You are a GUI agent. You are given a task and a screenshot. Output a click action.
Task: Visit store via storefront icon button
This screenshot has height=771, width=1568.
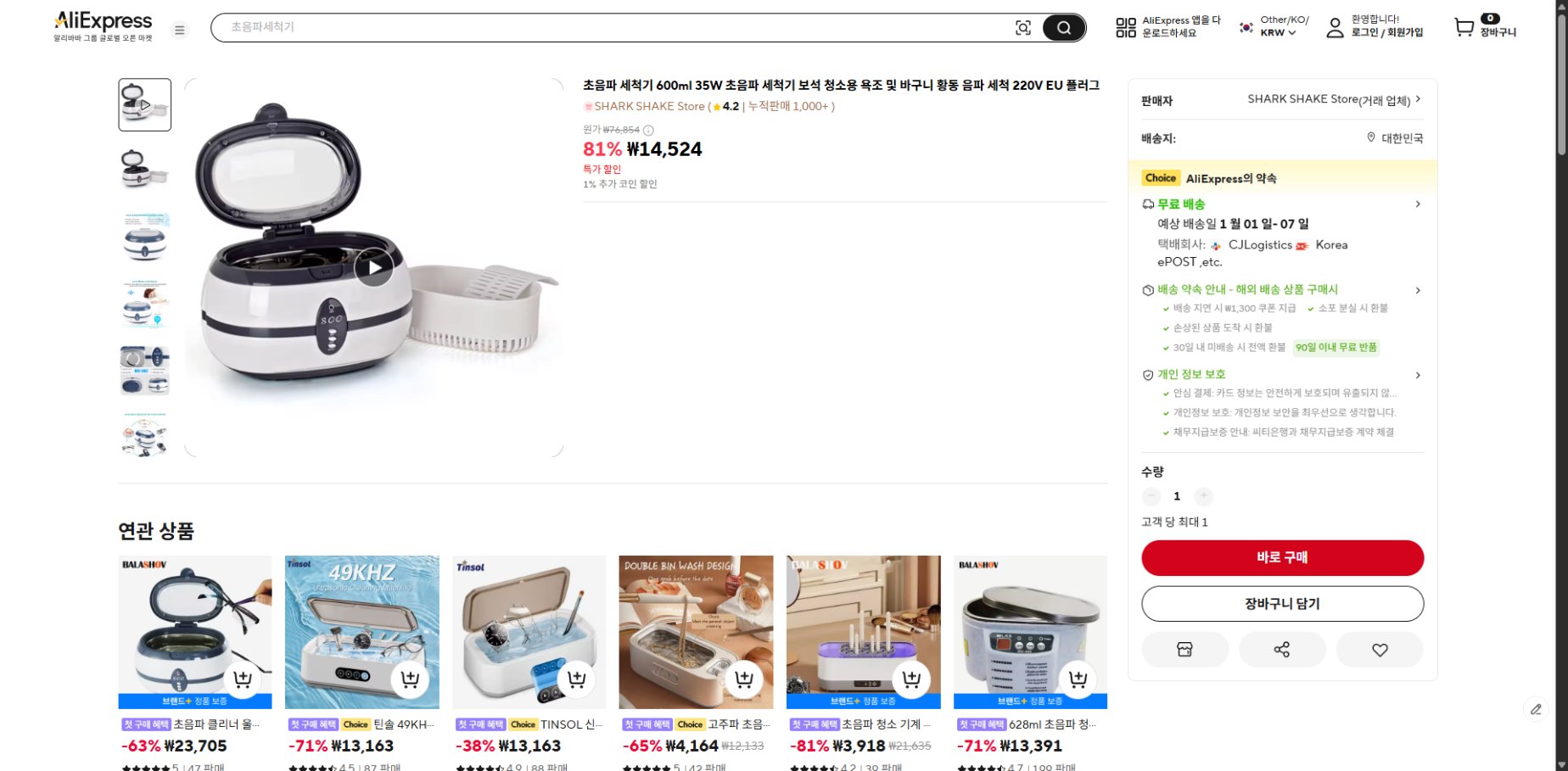[x=1184, y=650]
